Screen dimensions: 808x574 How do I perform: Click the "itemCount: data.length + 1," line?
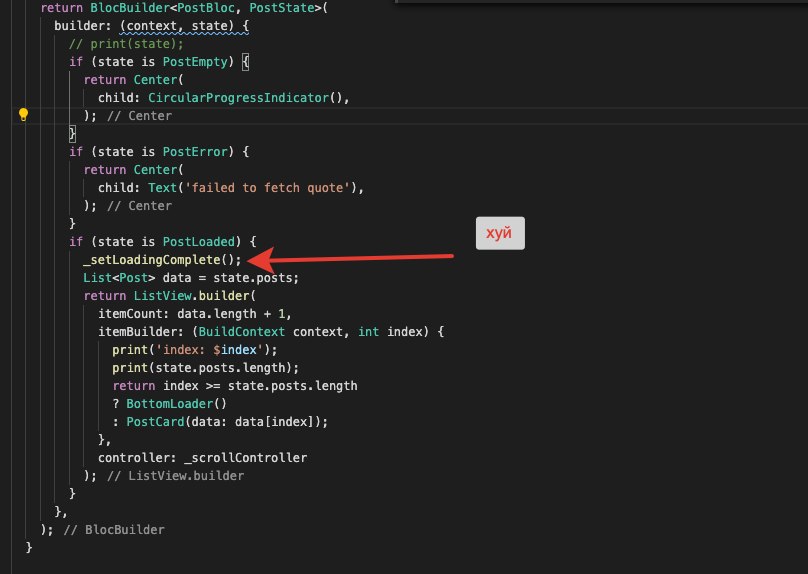pos(195,314)
